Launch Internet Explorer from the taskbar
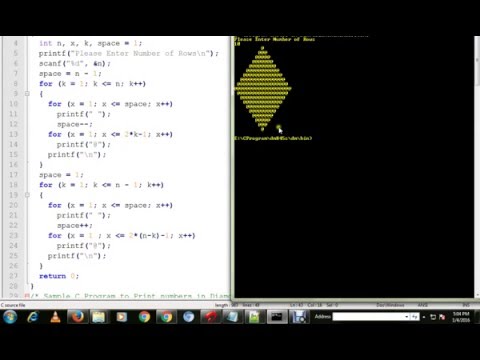480x360 pixels. tap(33, 317)
